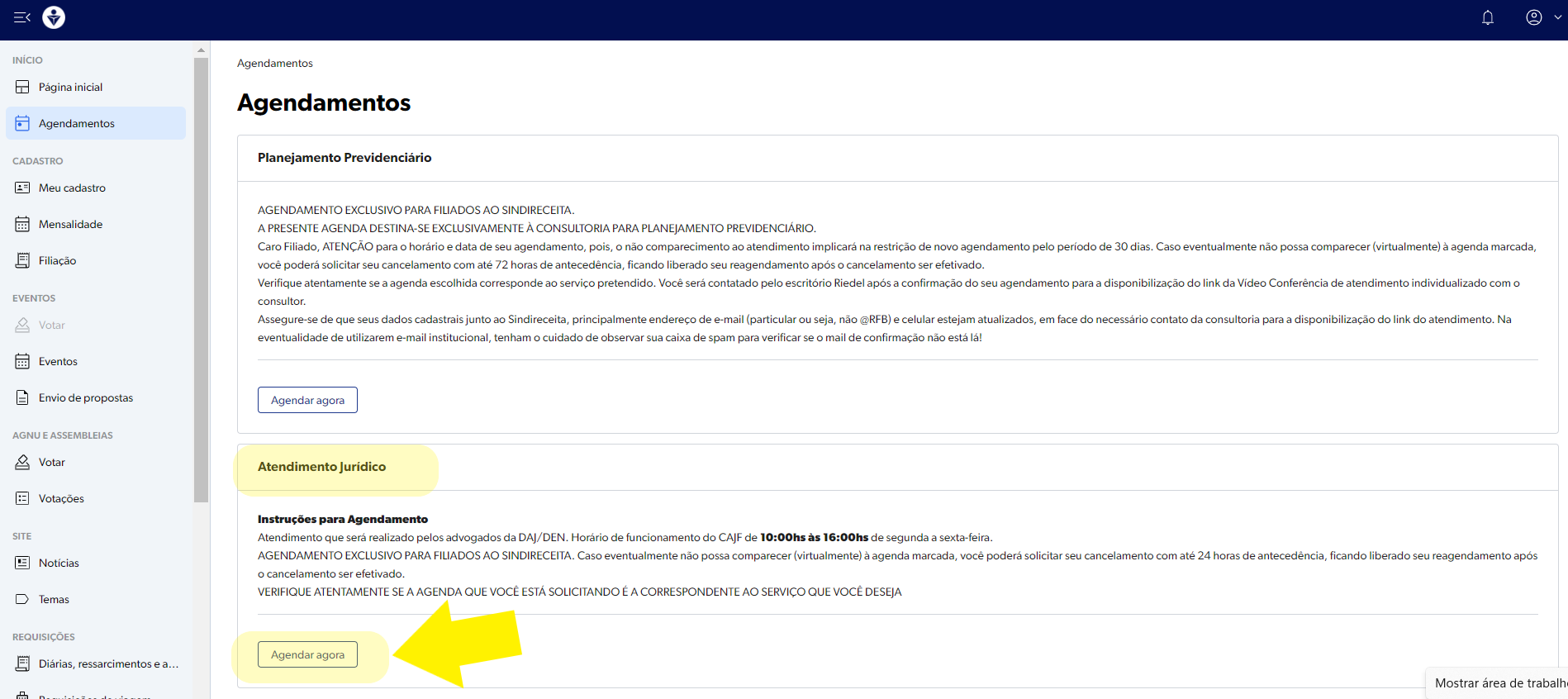Collapse the sidebar with the hamburger icon

pyautogui.click(x=22, y=17)
